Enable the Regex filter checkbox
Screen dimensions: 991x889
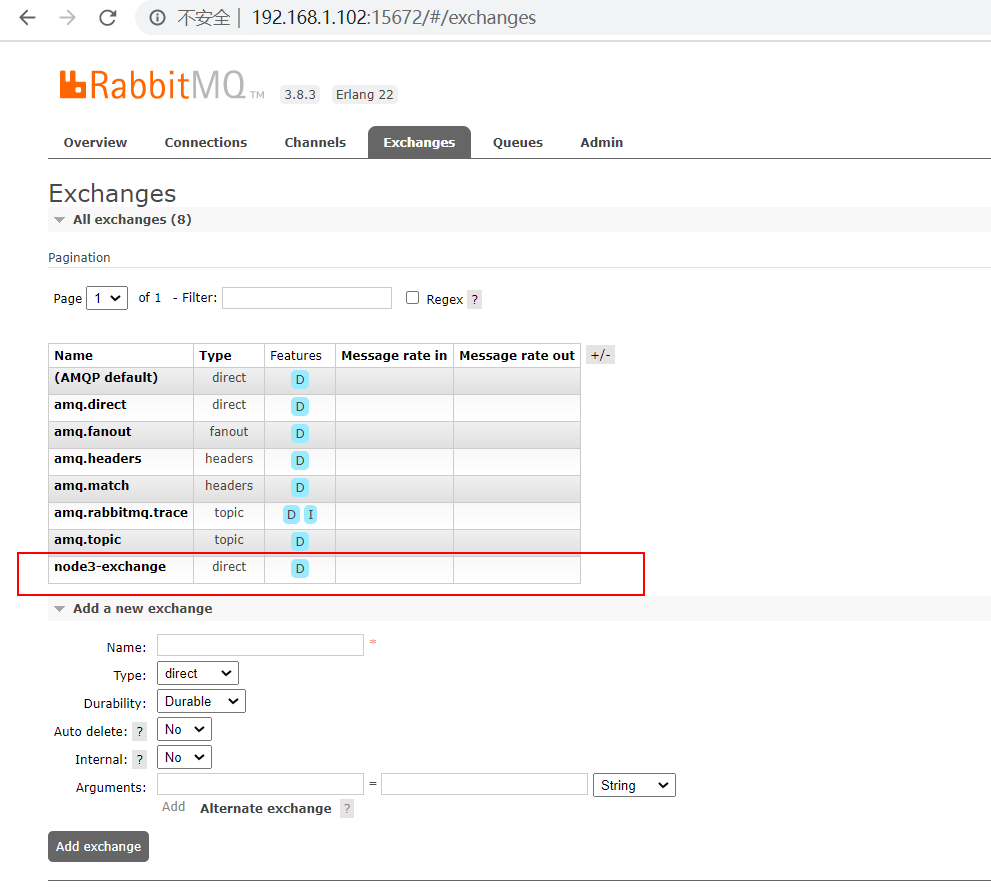(x=413, y=297)
